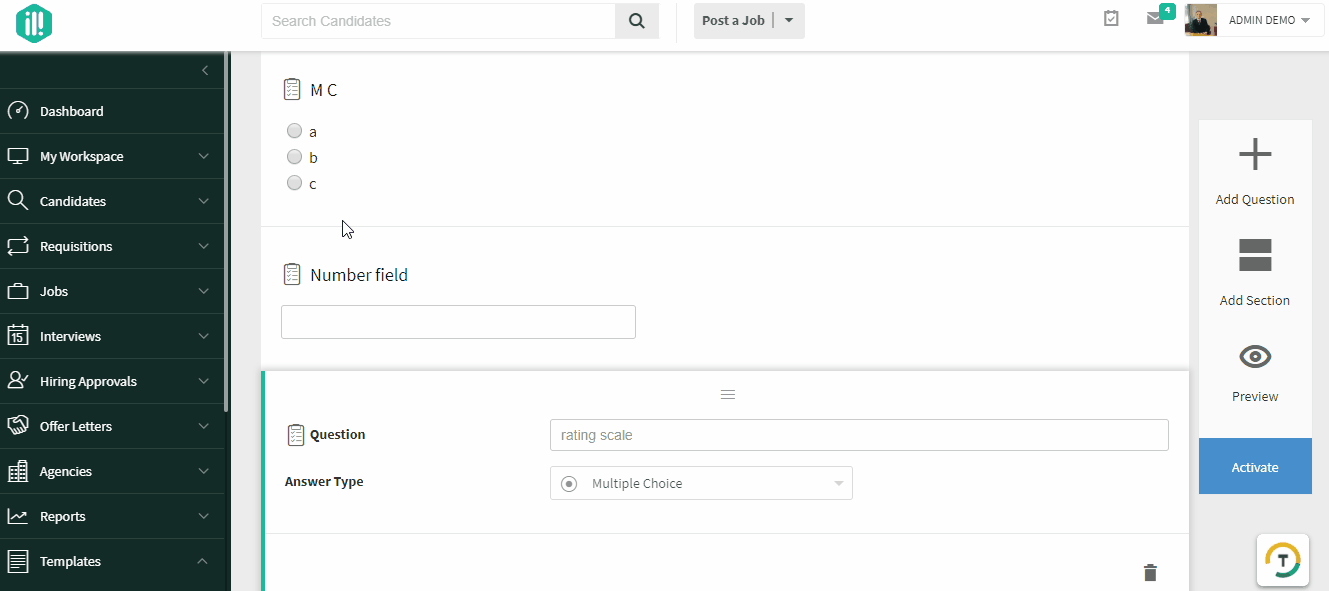Open the floating T widget icon
The height and width of the screenshot is (591, 1329).
(1283, 561)
